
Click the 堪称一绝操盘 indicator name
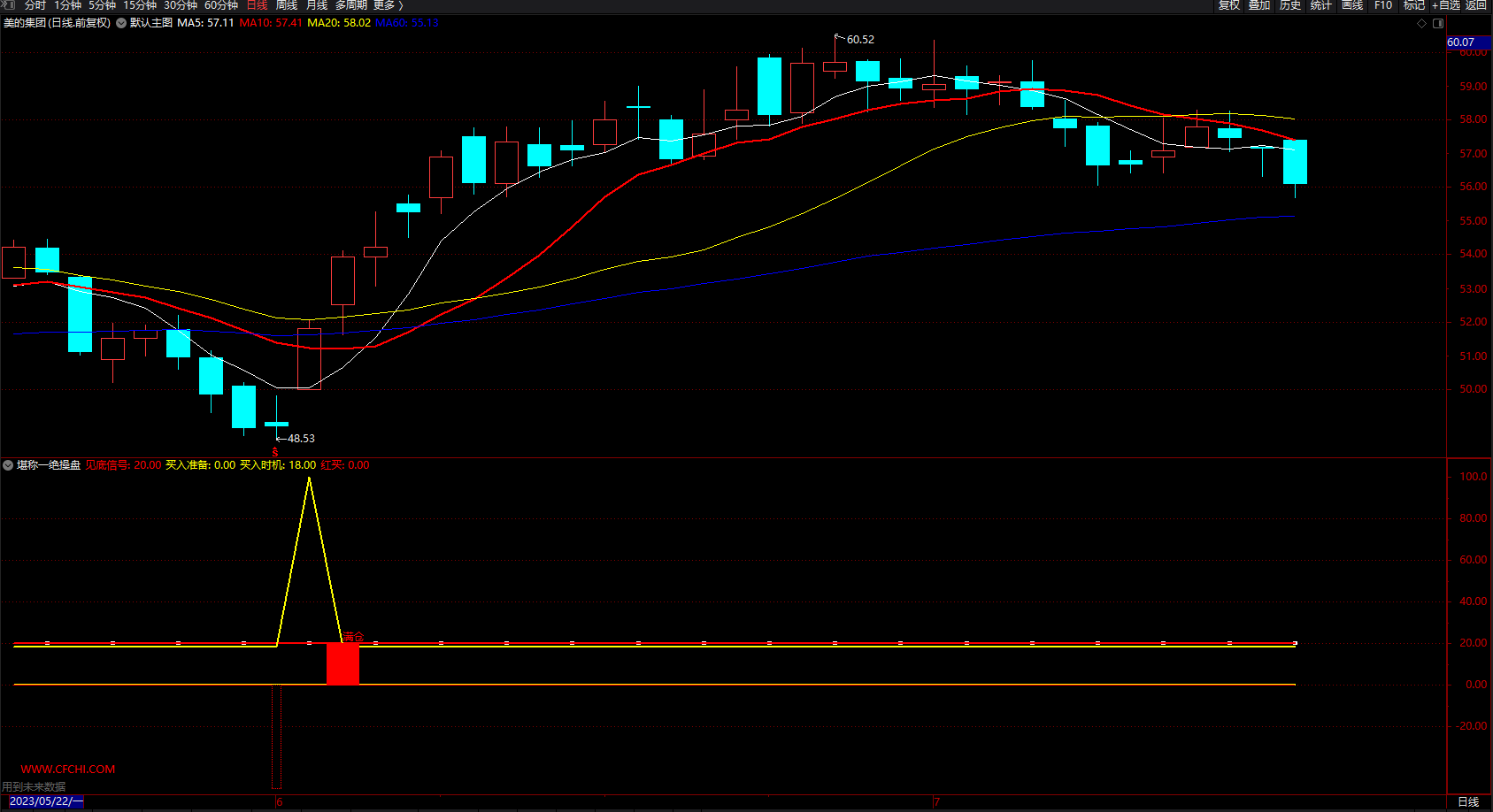click(x=49, y=465)
